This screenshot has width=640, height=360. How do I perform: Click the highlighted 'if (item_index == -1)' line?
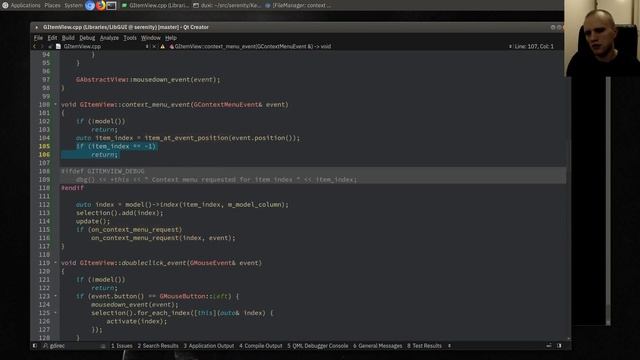point(116,146)
